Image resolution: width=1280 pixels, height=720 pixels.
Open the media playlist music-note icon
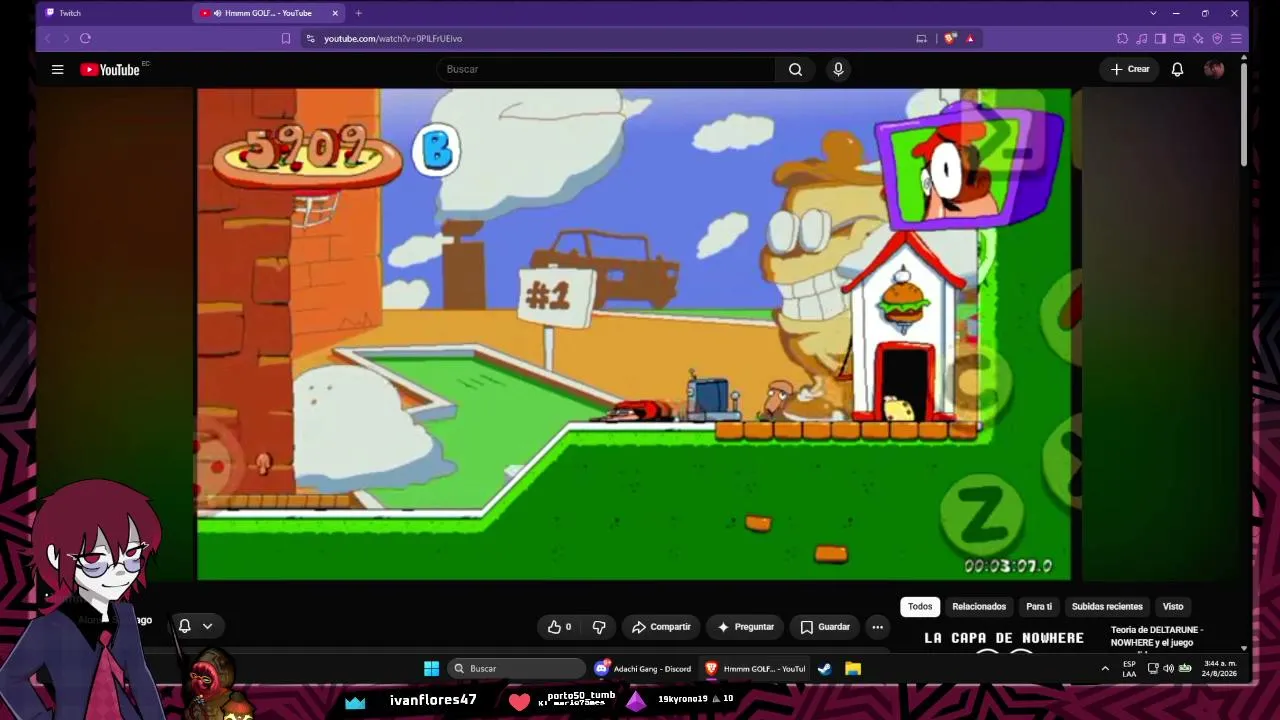1141,38
